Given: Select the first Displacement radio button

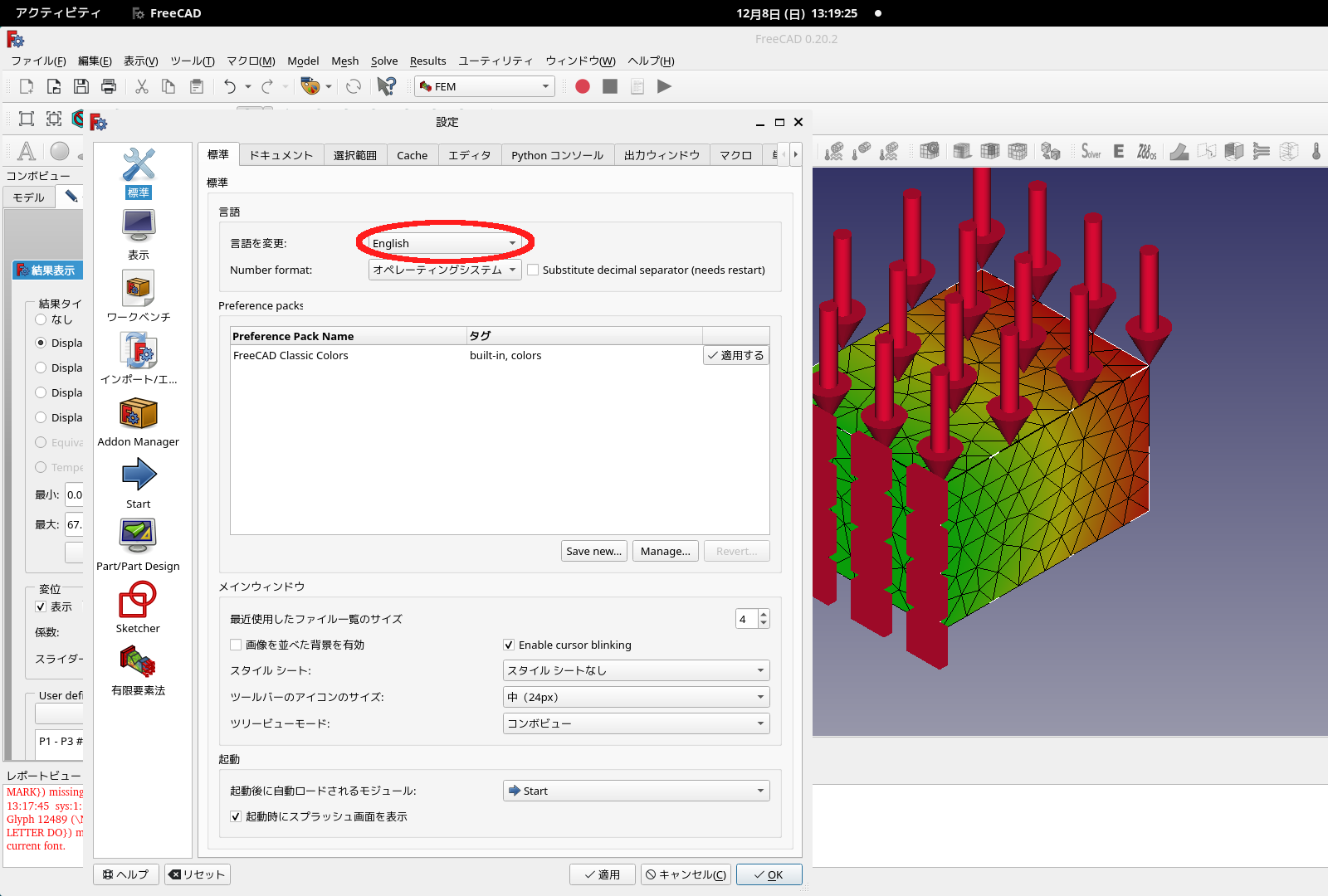Looking at the screenshot, I should point(41,343).
